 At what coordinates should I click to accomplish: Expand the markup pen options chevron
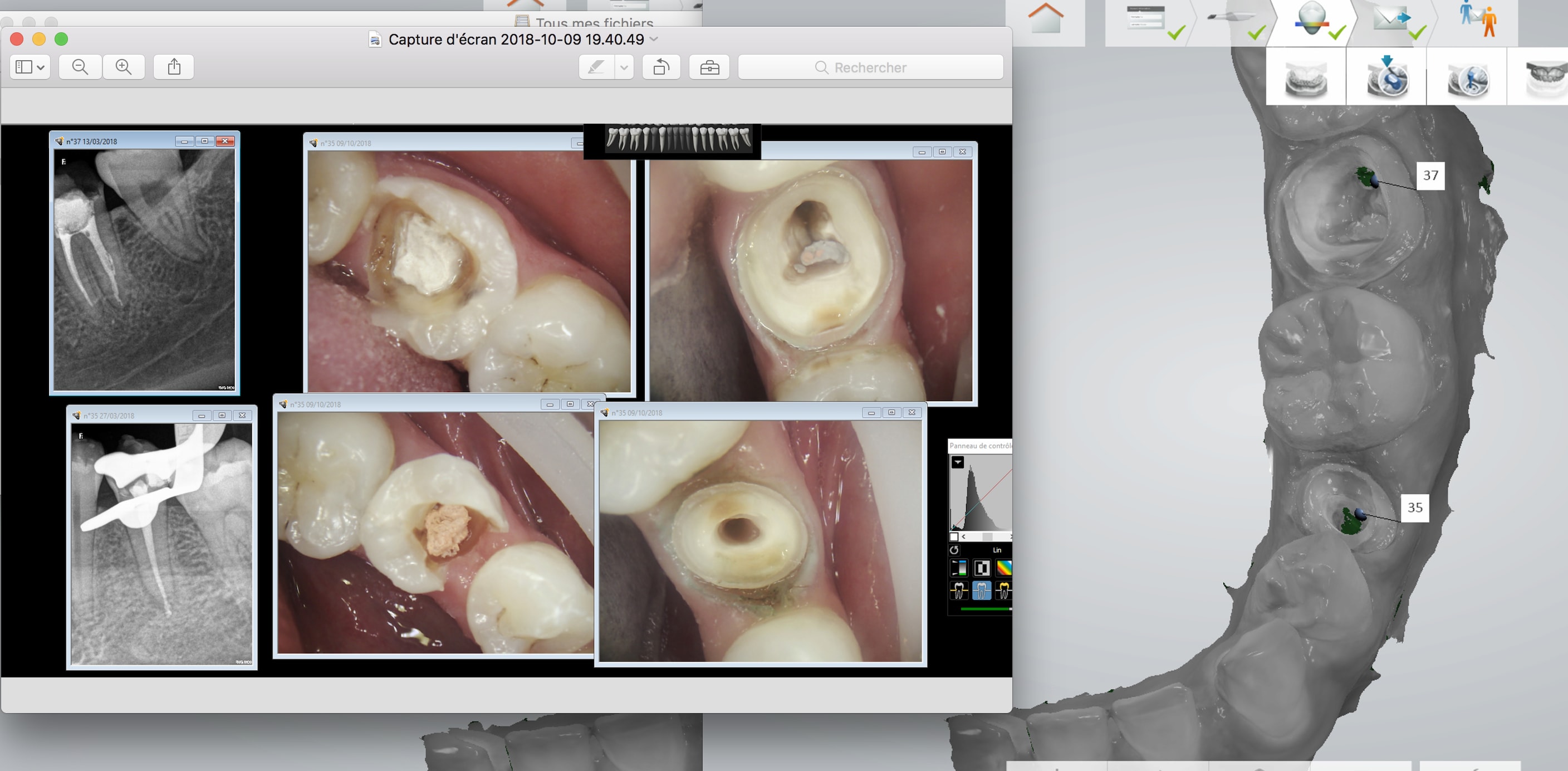point(624,67)
